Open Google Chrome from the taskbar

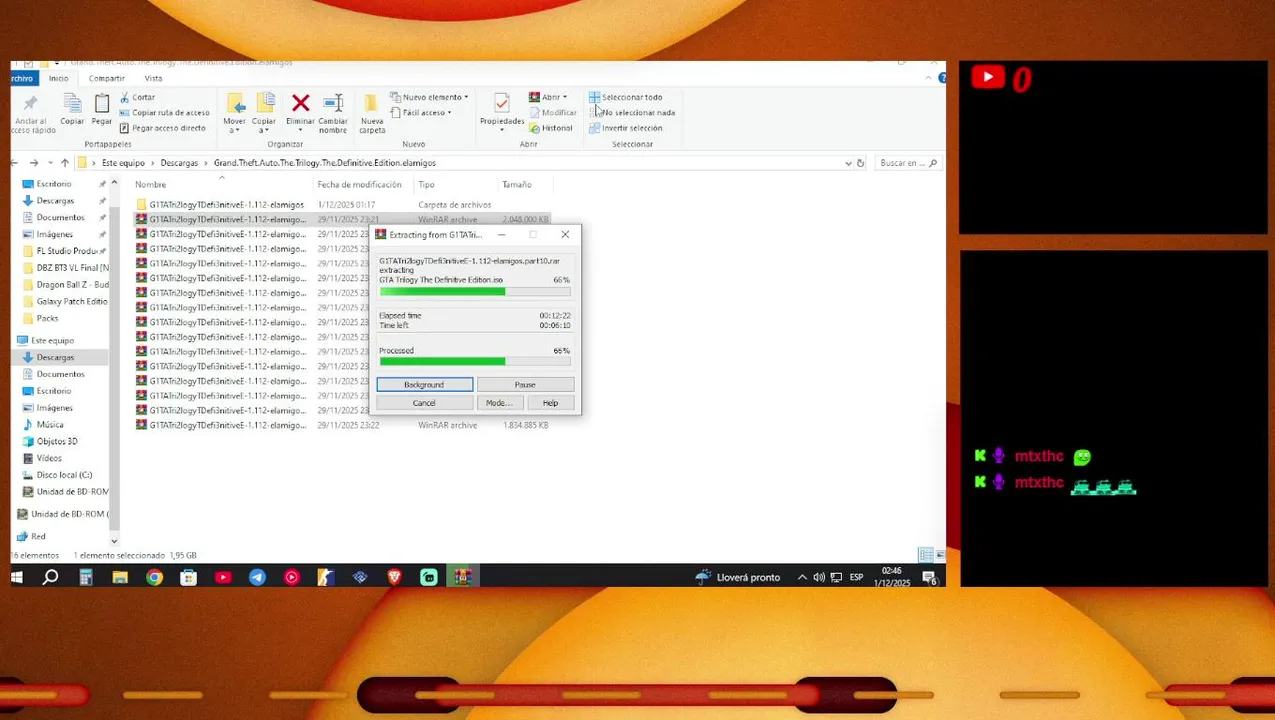(x=154, y=577)
